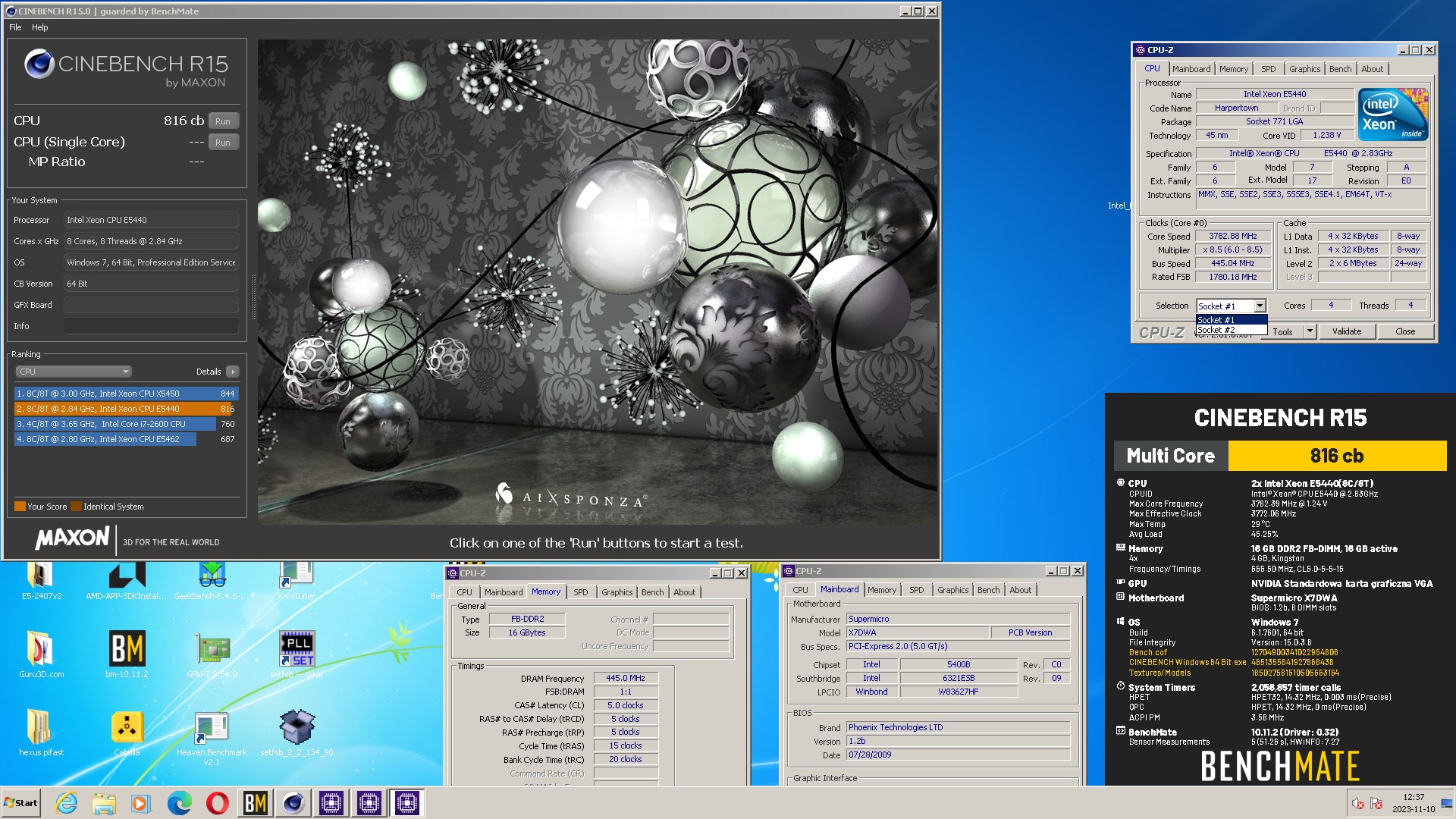The height and width of the screenshot is (819, 1456).
Task: Open Graphics tab in CPU-Z processor window
Action: coord(1305,69)
